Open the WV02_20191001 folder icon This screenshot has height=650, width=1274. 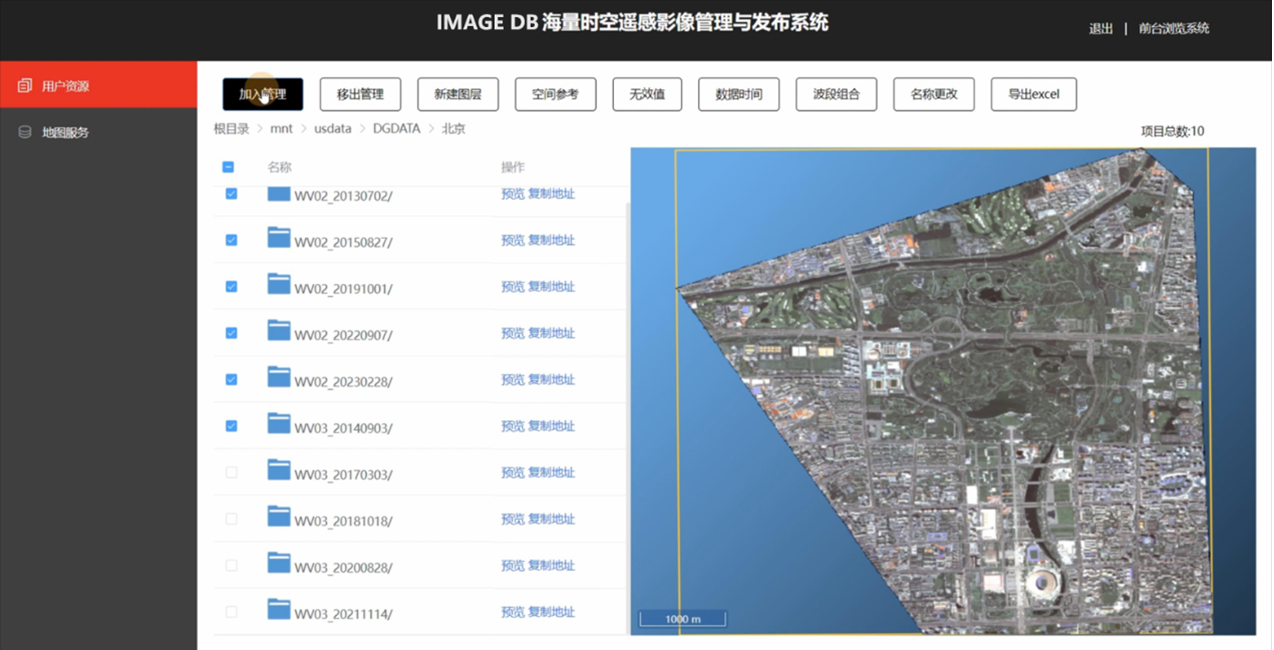(279, 285)
